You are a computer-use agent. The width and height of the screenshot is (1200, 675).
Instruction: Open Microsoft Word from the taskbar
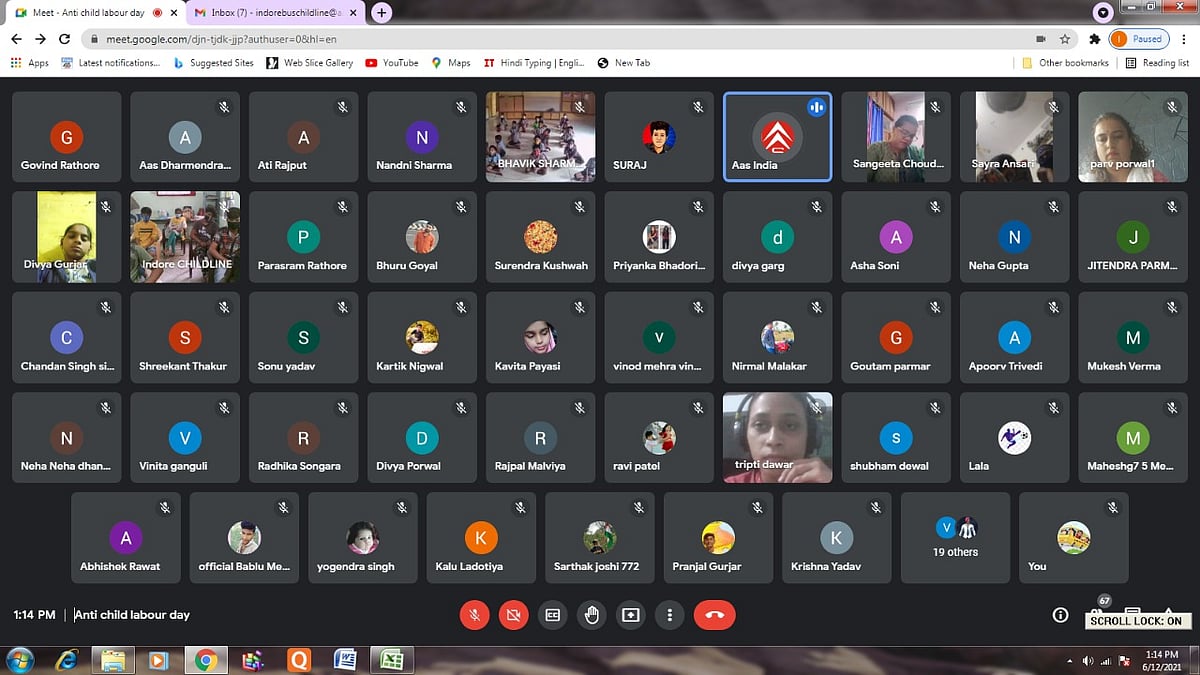point(345,660)
